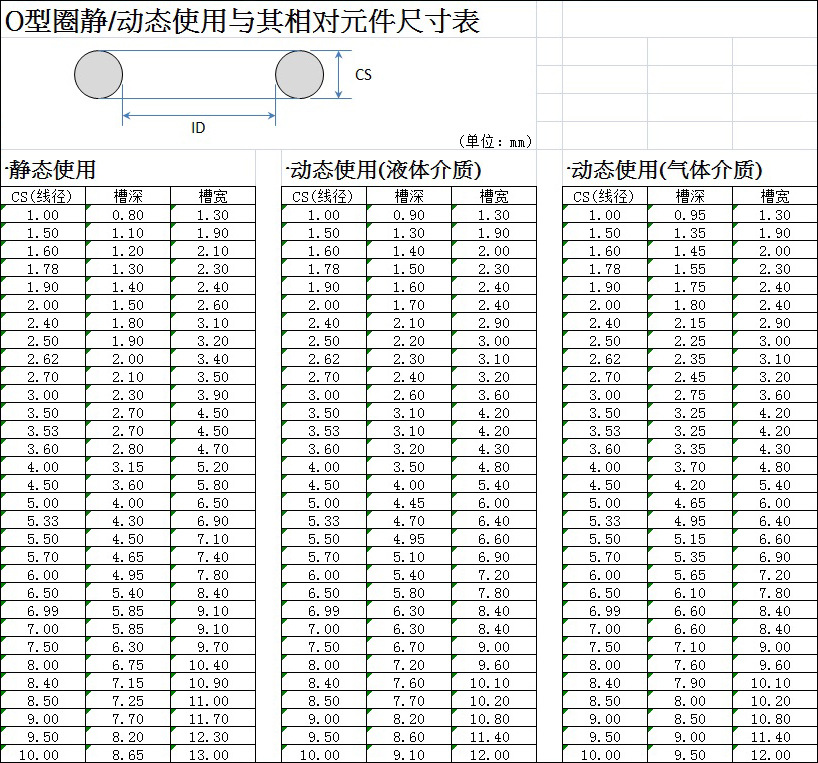Click the "CS" label in the O-ring diagram

point(363,75)
